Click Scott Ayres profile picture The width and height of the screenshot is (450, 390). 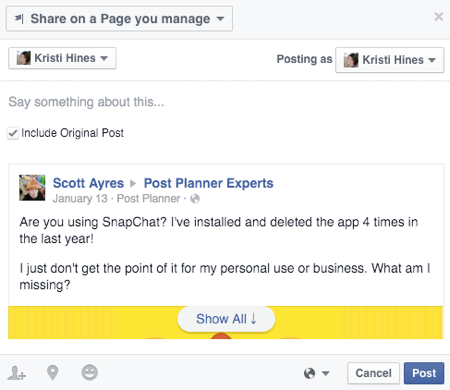pos(32,188)
